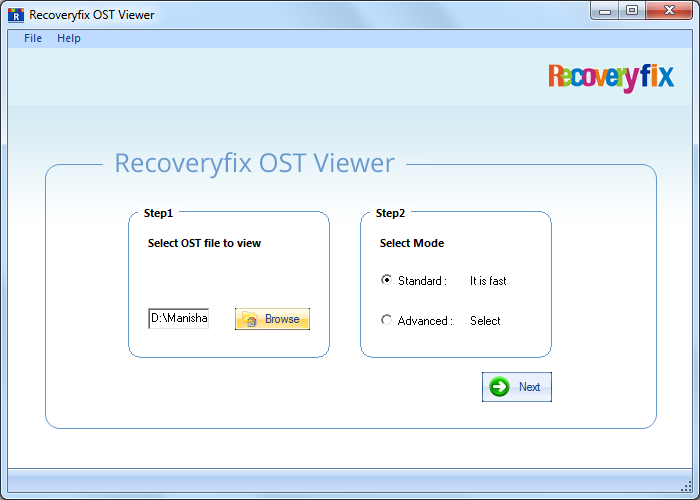Click the window resize grip in the status bar
This screenshot has height=500, width=700.
click(686, 486)
